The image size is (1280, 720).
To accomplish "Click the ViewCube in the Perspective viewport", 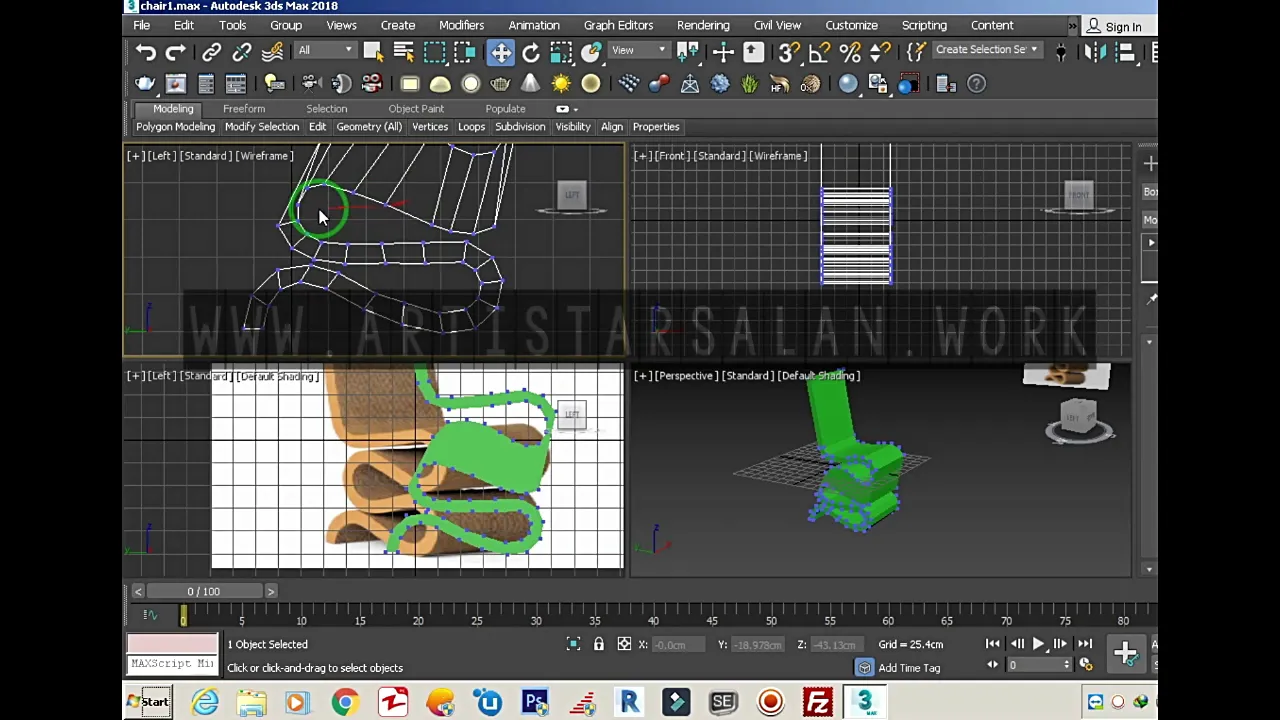I will [x=1079, y=419].
